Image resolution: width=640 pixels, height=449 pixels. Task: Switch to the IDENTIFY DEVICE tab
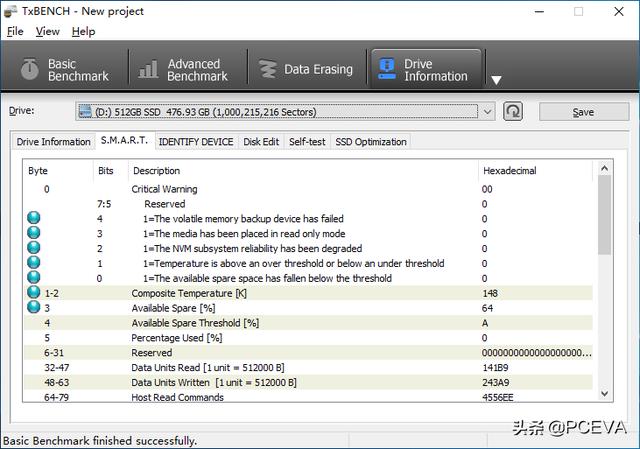tap(196, 142)
